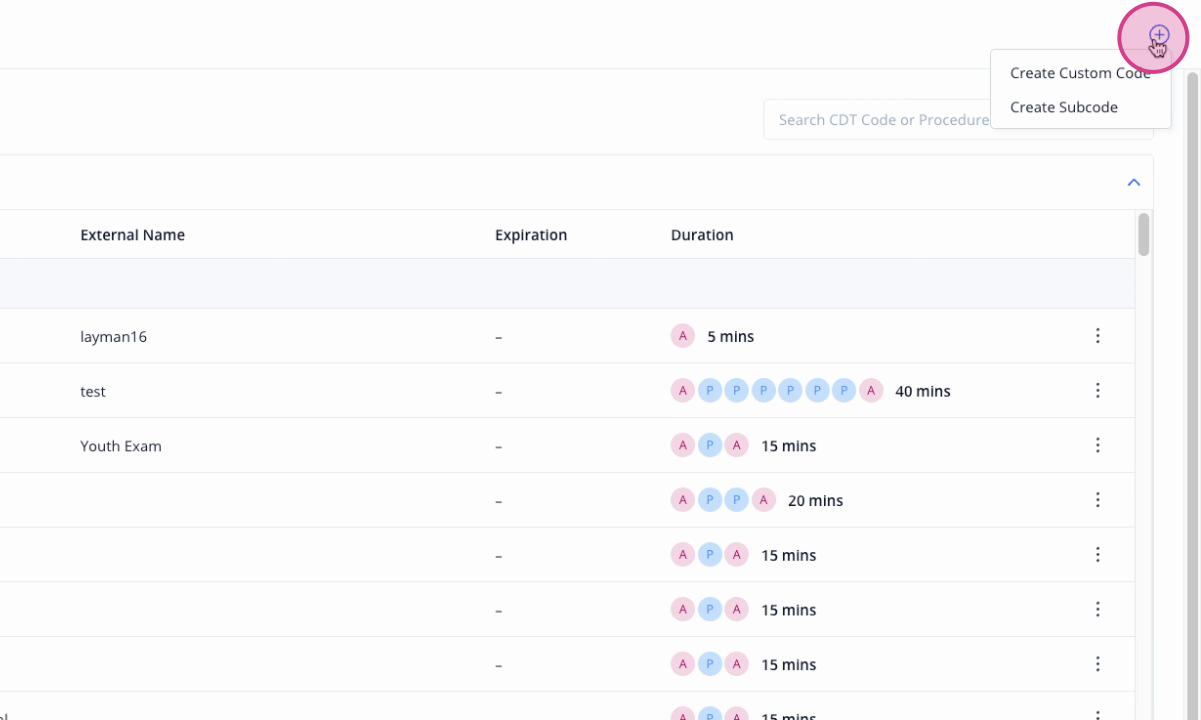Screen dimensions: 1201x720
Task: Select the Youth Exam name cell
Action: [121, 446]
